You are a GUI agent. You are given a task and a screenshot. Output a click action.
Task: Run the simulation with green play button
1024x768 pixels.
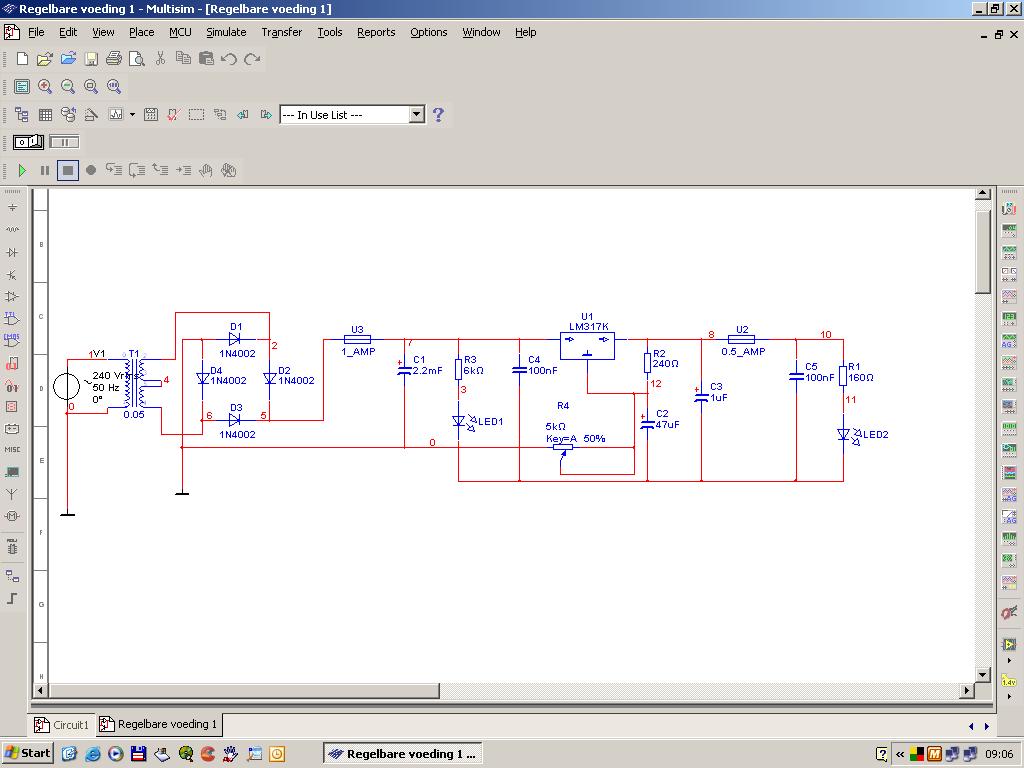pos(22,170)
